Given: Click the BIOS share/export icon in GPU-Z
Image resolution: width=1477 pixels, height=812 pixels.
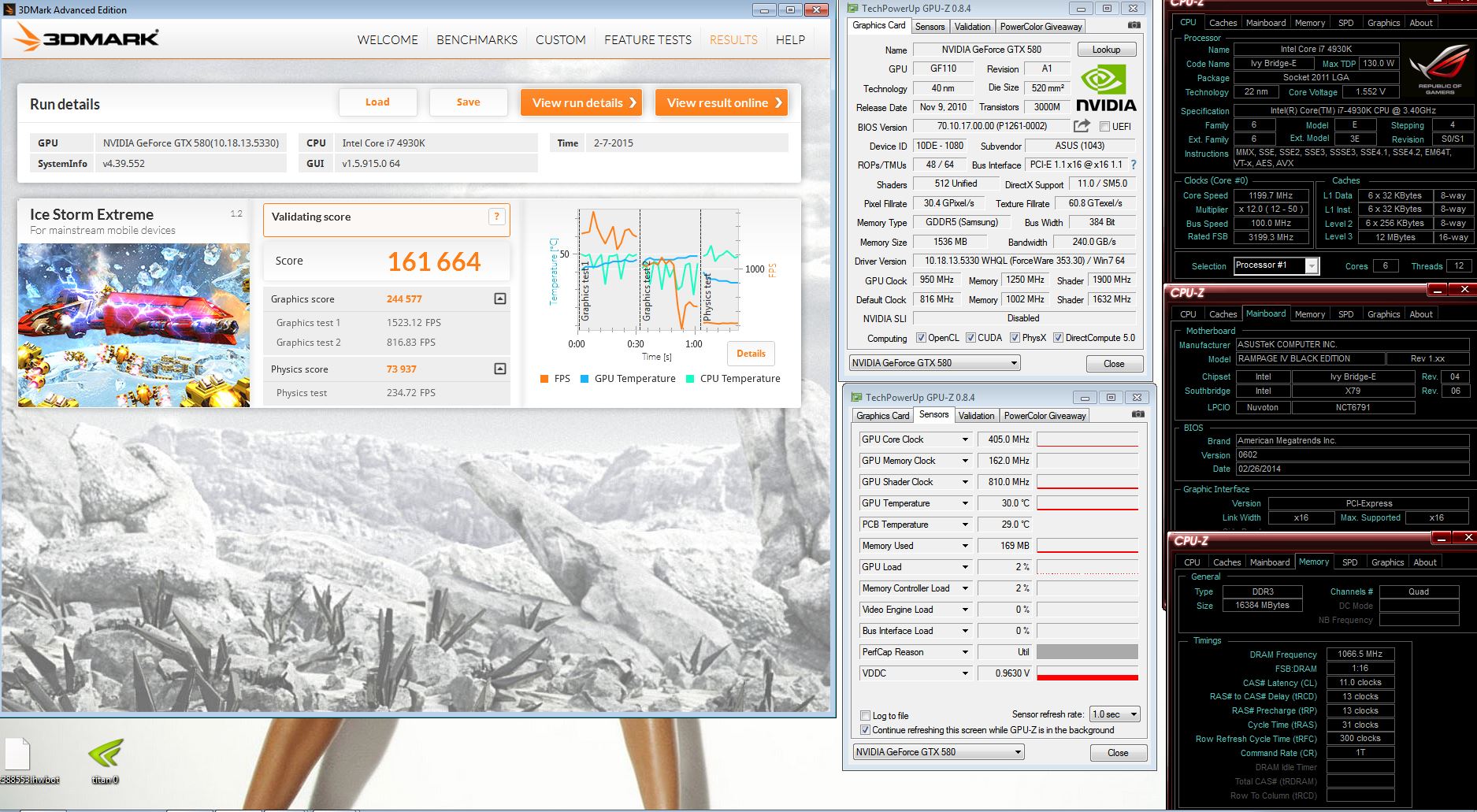Looking at the screenshot, I should point(1082,126).
